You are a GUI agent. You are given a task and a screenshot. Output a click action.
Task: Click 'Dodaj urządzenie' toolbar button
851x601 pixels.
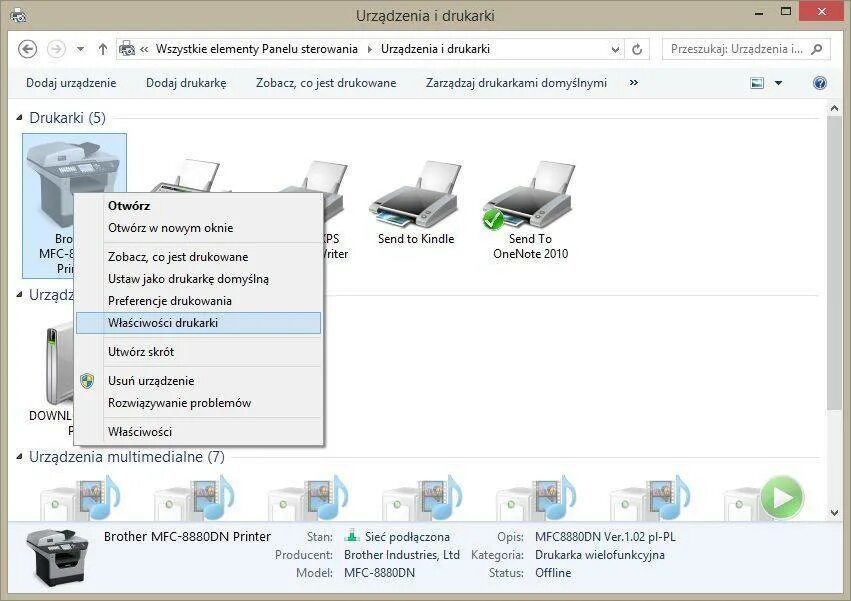point(71,83)
